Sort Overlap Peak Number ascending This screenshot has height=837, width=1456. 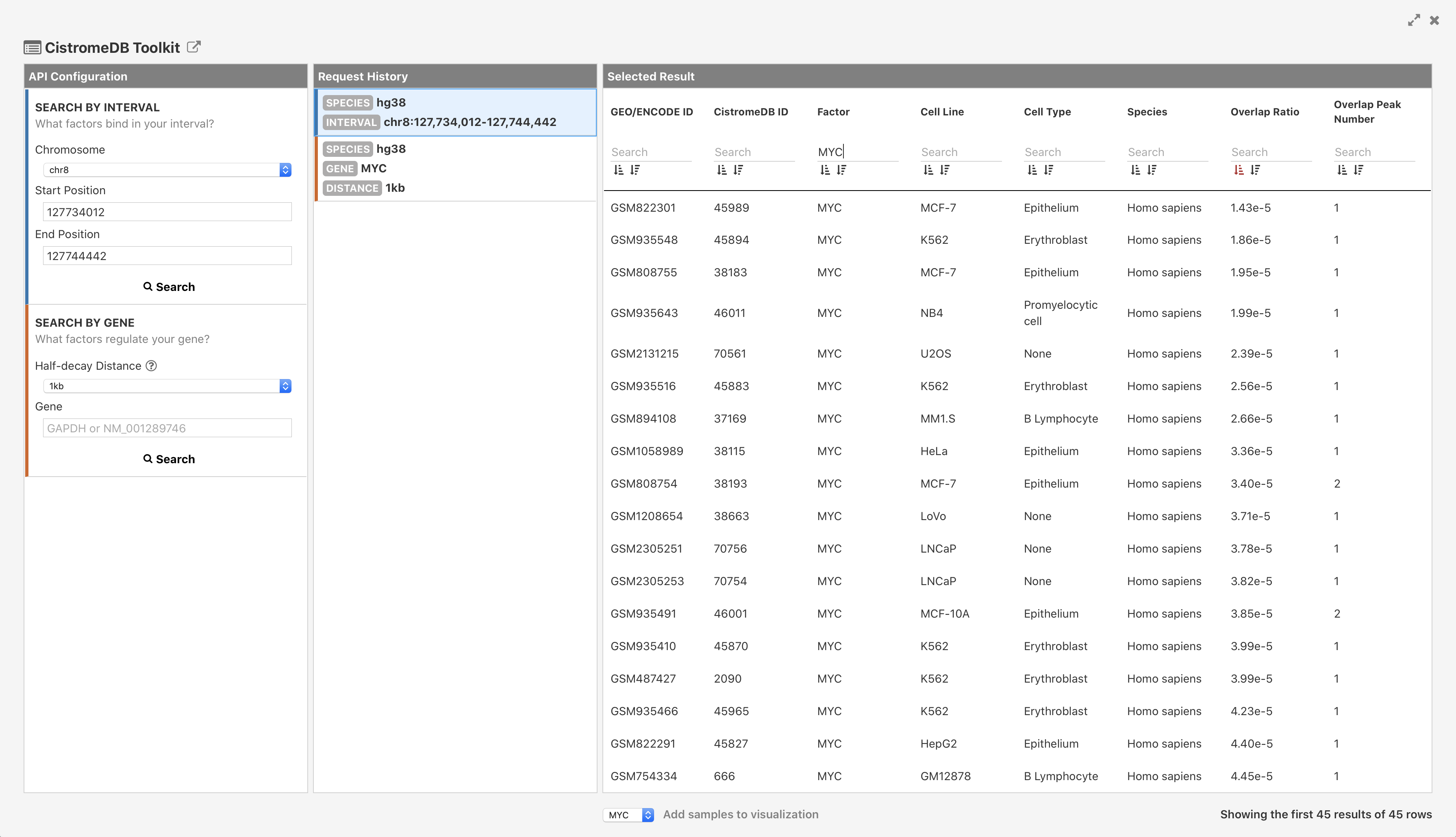(1341, 170)
